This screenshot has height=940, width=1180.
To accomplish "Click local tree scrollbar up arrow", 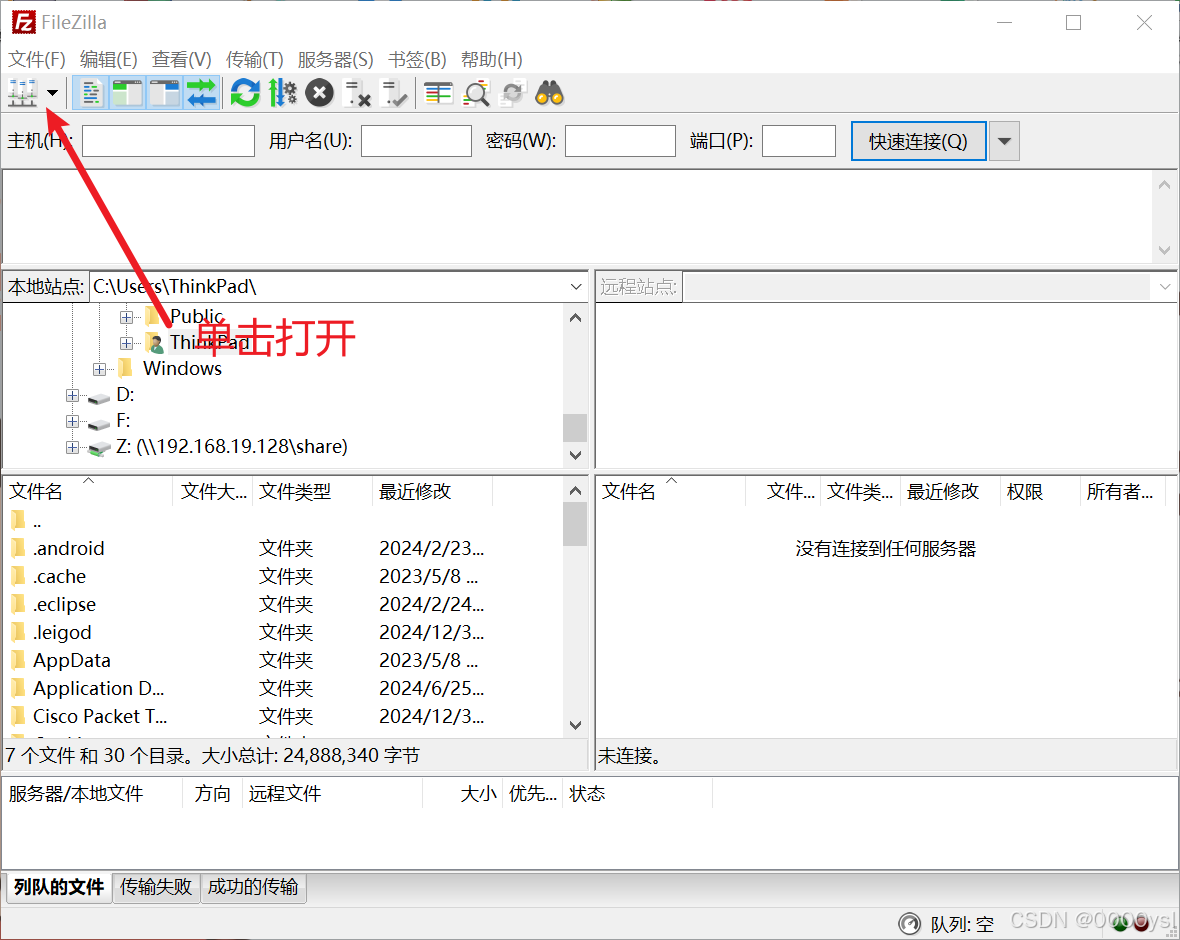I will [576, 318].
